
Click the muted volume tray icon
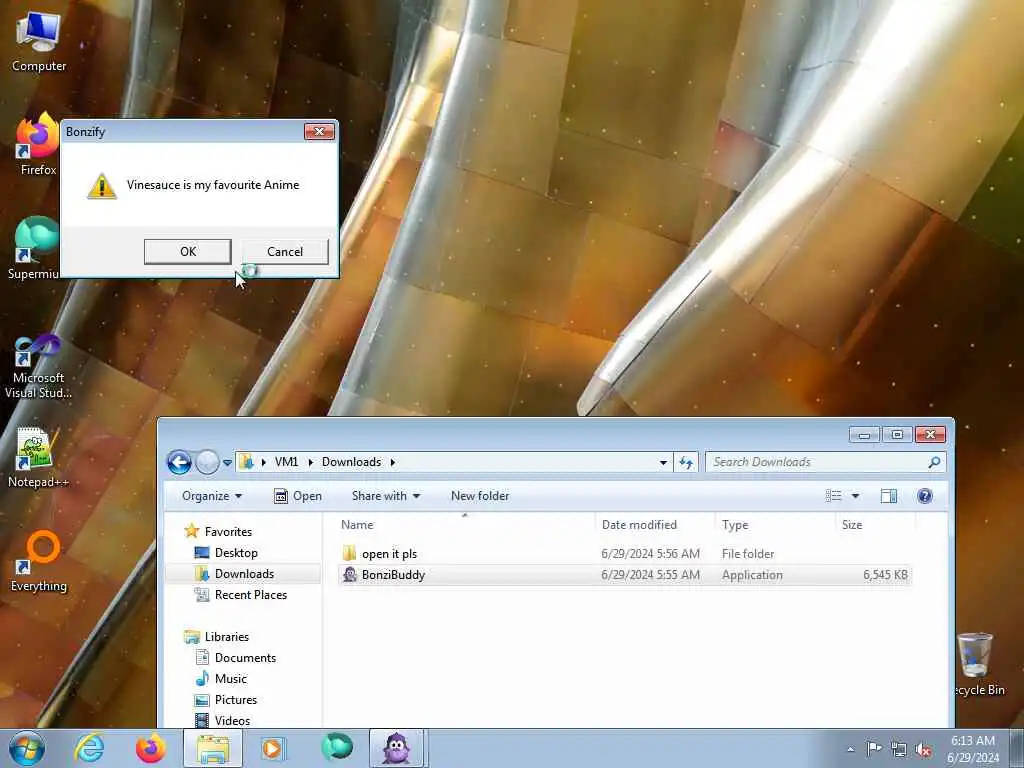tap(923, 750)
